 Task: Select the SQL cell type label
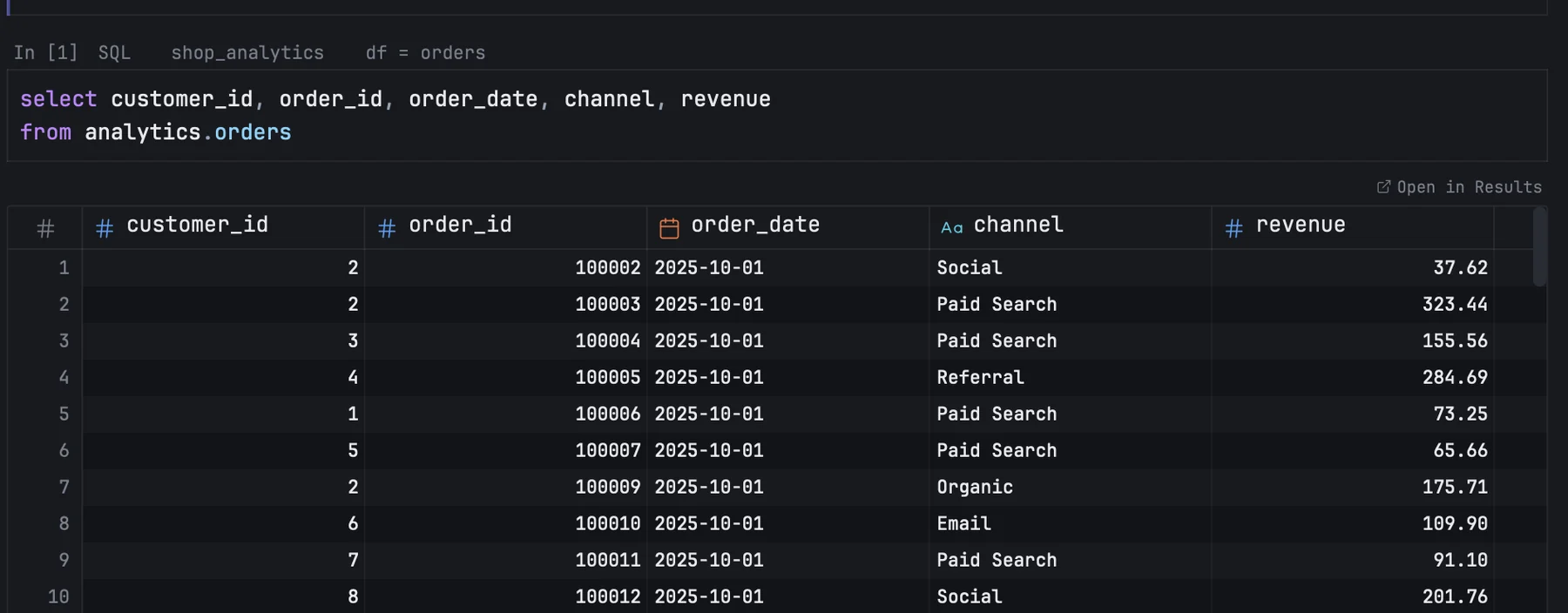coord(114,53)
